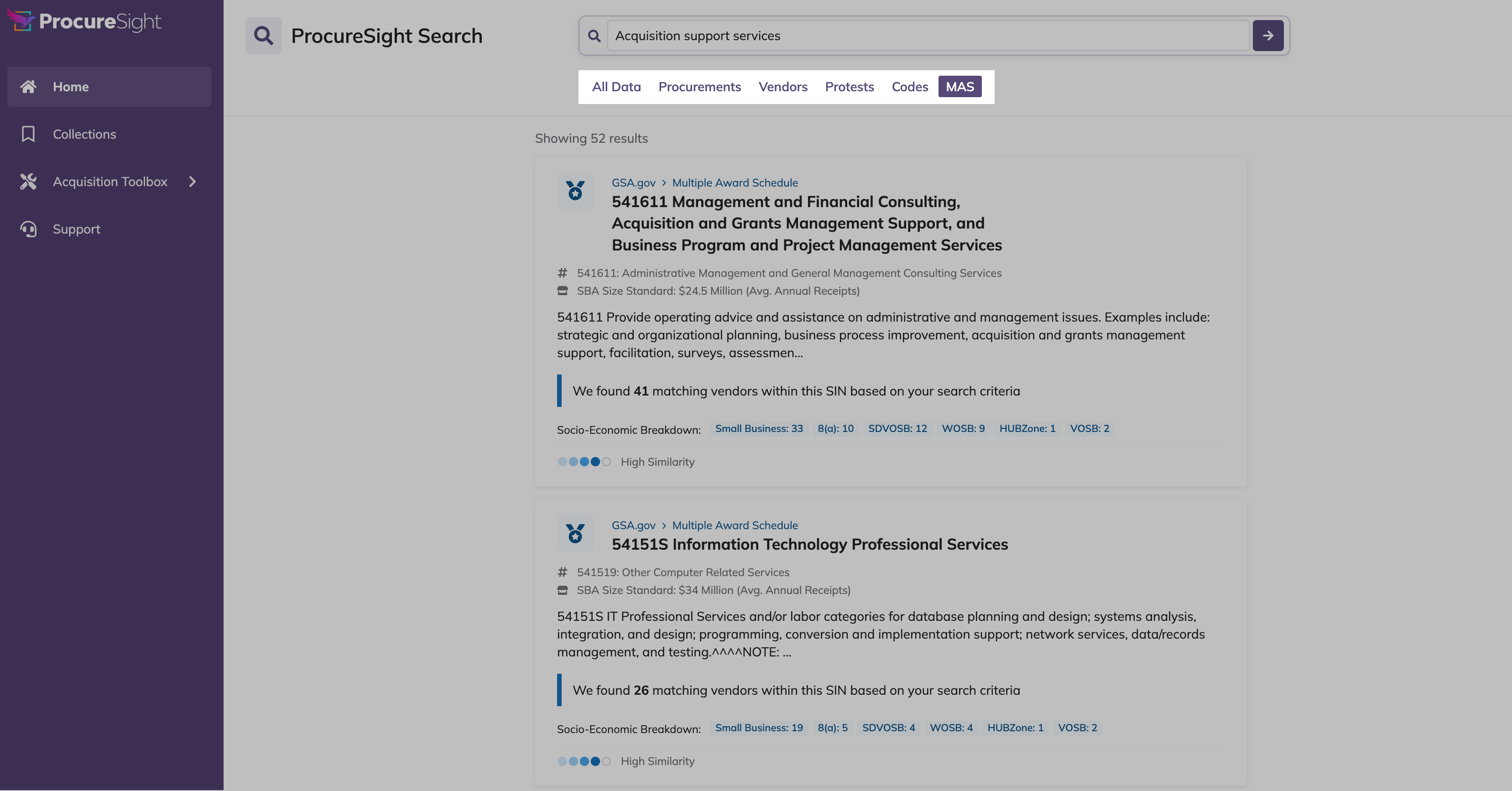The image size is (1512, 791).
Task: Click the SDVOSB: 4 tag
Action: pos(889,728)
